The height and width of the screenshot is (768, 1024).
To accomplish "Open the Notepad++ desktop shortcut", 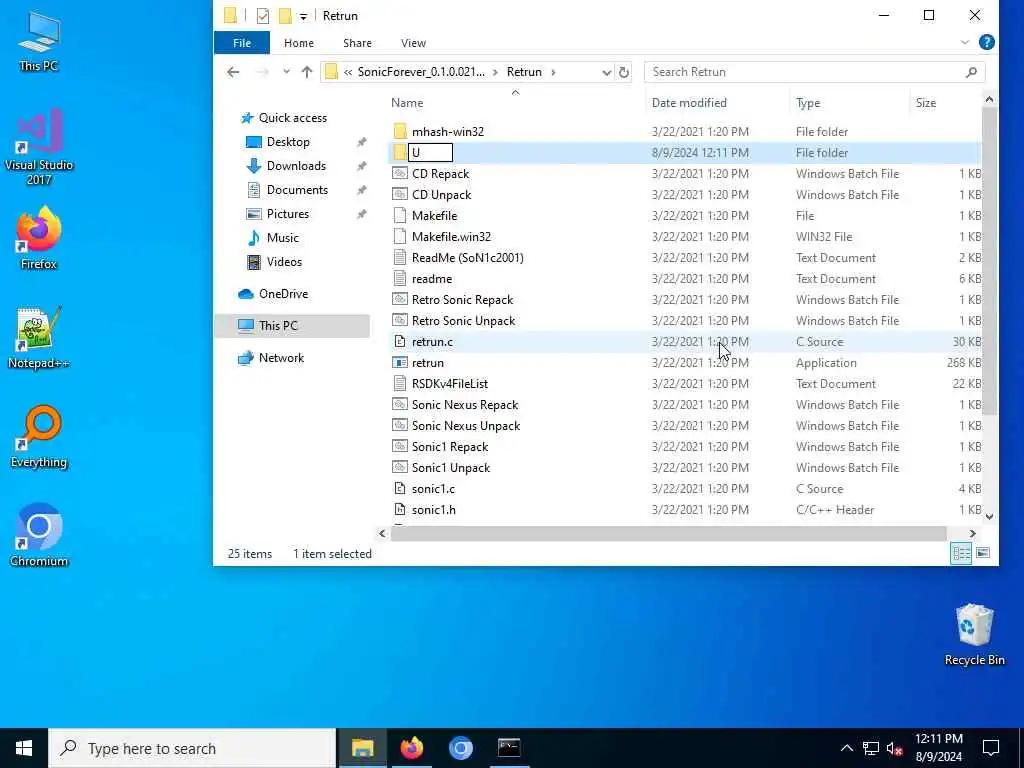I will pyautogui.click(x=39, y=338).
